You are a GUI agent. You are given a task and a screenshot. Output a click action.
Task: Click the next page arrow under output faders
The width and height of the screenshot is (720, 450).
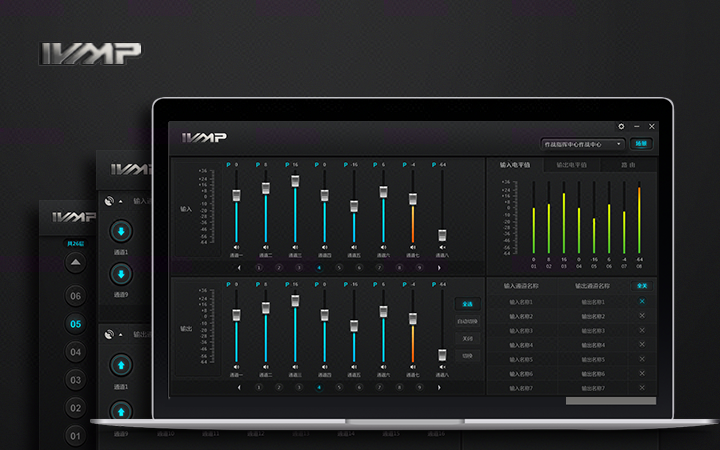pyautogui.click(x=439, y=387)
